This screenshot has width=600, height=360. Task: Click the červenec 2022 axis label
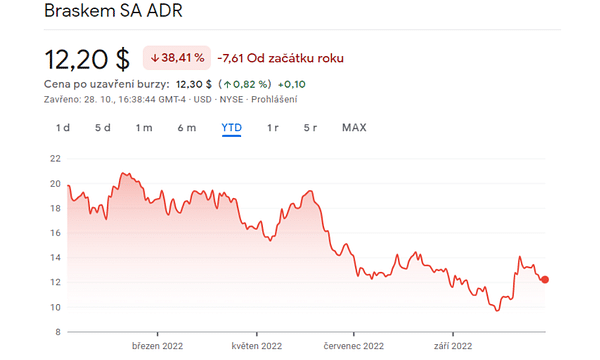(354, 346)
